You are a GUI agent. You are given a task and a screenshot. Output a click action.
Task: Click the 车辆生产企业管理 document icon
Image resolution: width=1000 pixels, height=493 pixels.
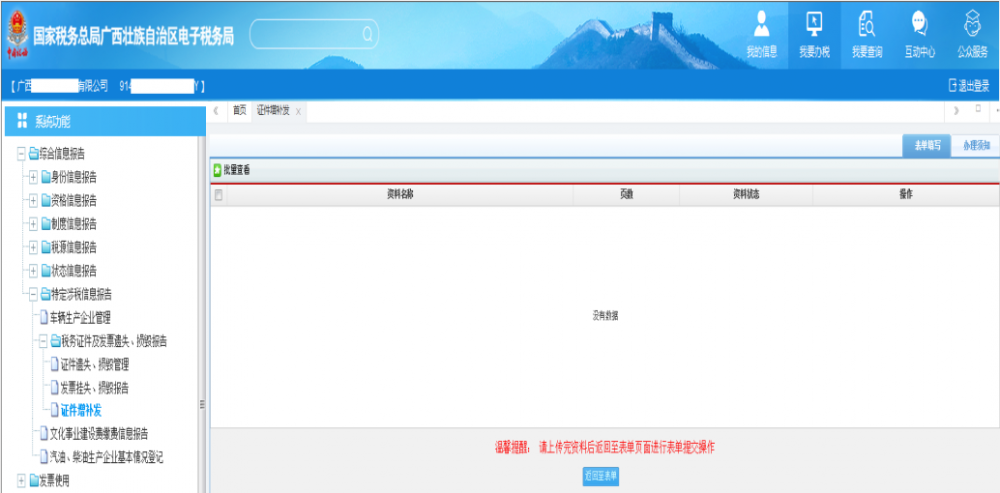(43, 318)
